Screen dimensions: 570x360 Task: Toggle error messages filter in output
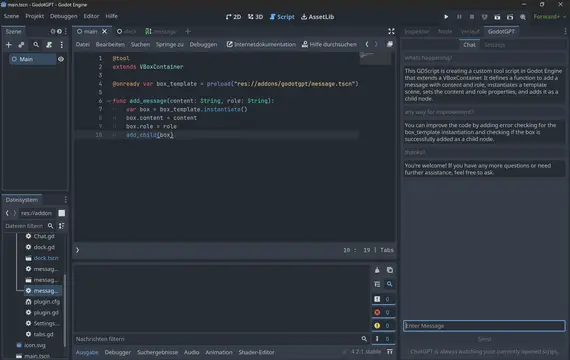coord(382,312)
